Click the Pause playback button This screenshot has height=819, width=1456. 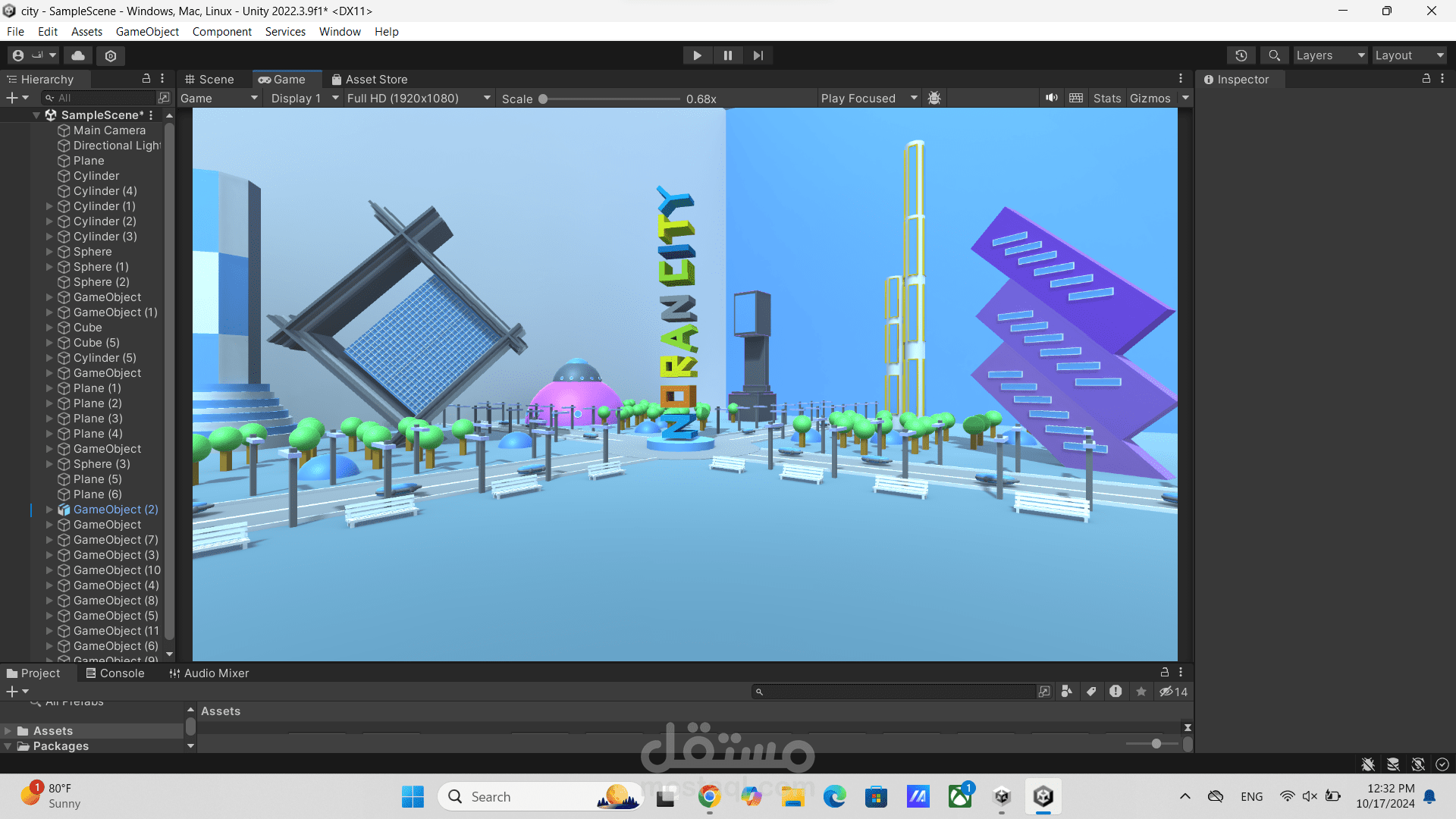(x=727, y=55)
